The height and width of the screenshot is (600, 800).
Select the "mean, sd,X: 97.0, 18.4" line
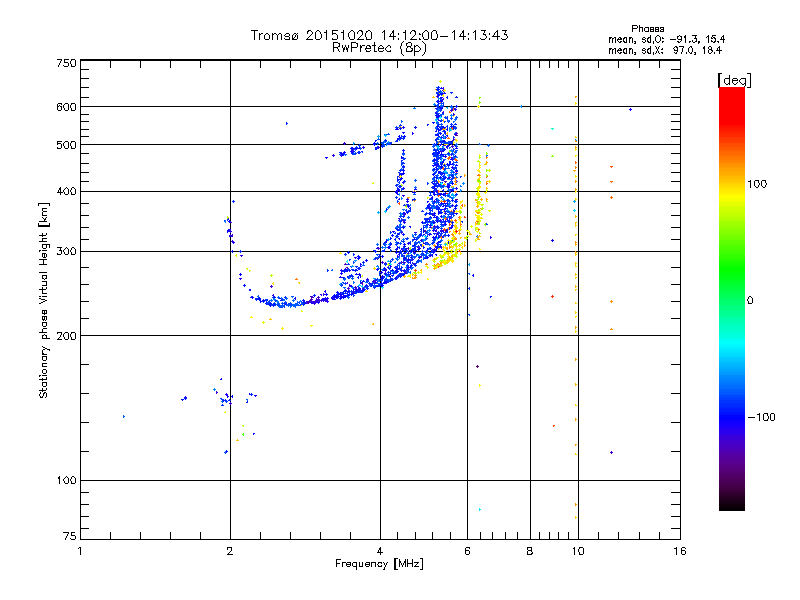[x=665, y=50]
